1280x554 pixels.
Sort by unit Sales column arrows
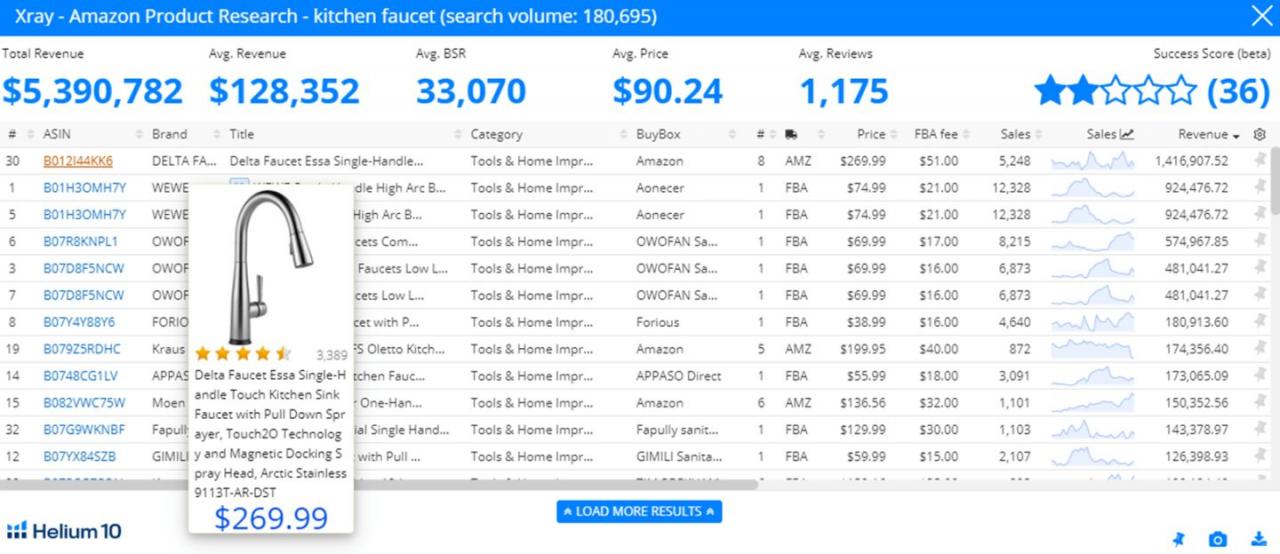click(1037, 134)
